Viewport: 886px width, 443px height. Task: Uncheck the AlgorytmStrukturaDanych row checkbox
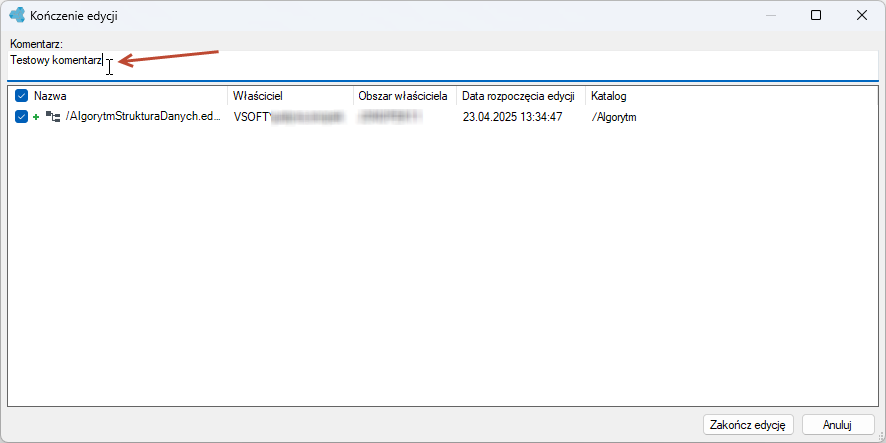pyautogui.click(x=21, y=117)
